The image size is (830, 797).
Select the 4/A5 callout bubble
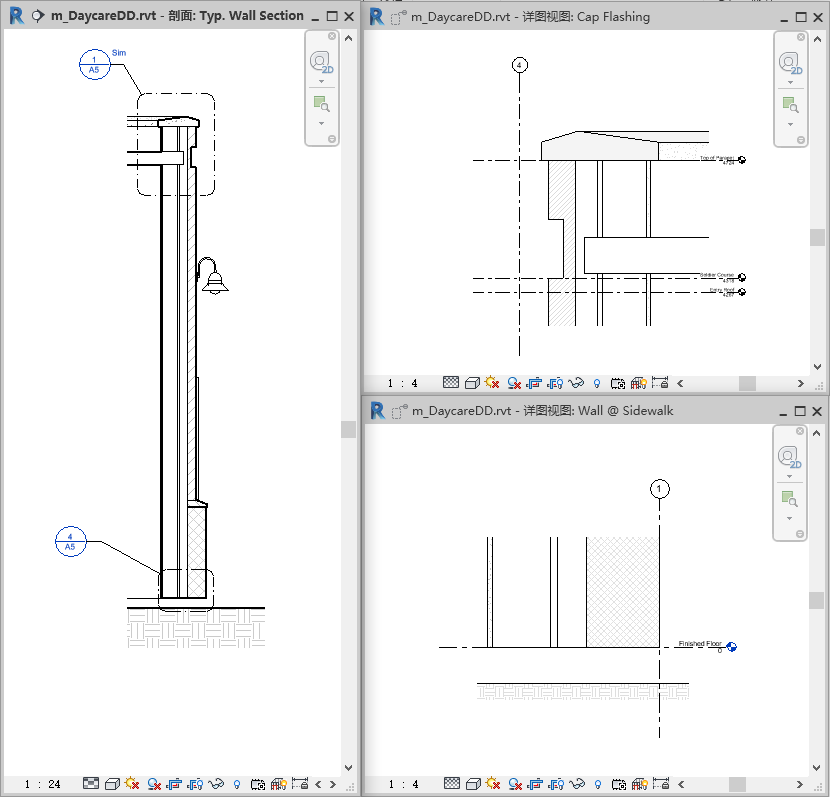70,541
